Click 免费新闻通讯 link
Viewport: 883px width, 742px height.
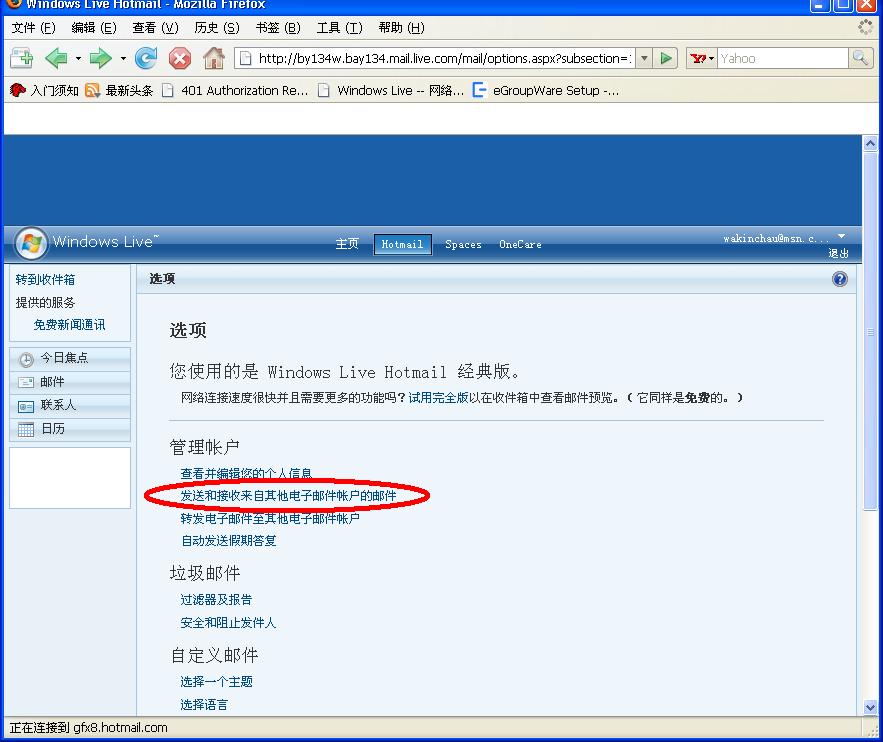coord(69,325)
